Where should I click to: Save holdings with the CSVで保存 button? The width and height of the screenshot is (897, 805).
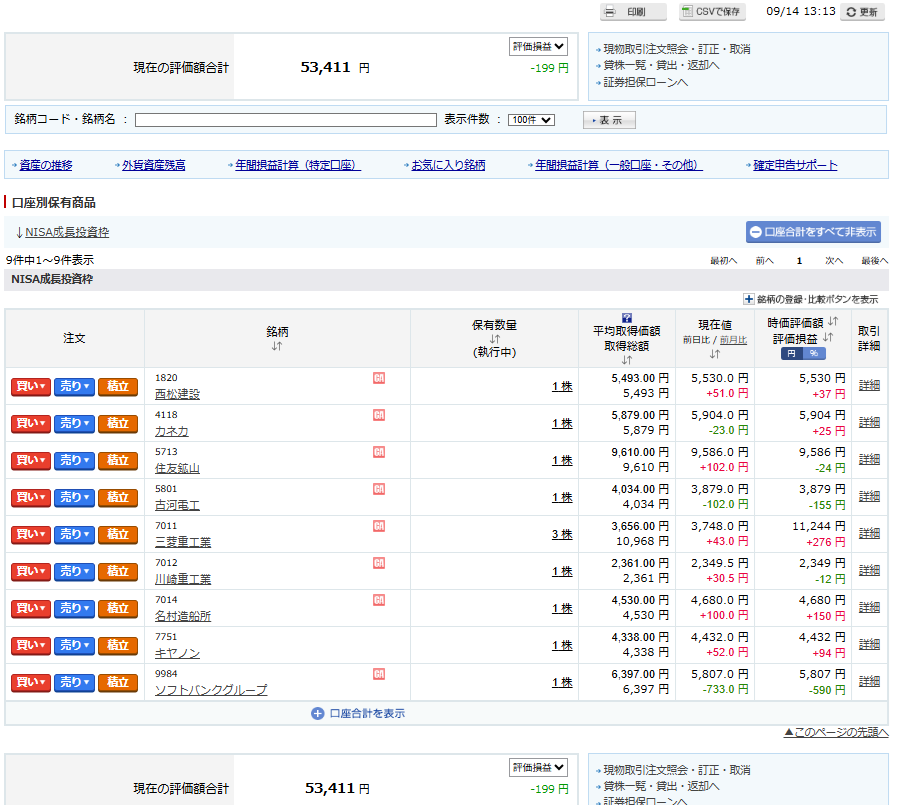712,12
